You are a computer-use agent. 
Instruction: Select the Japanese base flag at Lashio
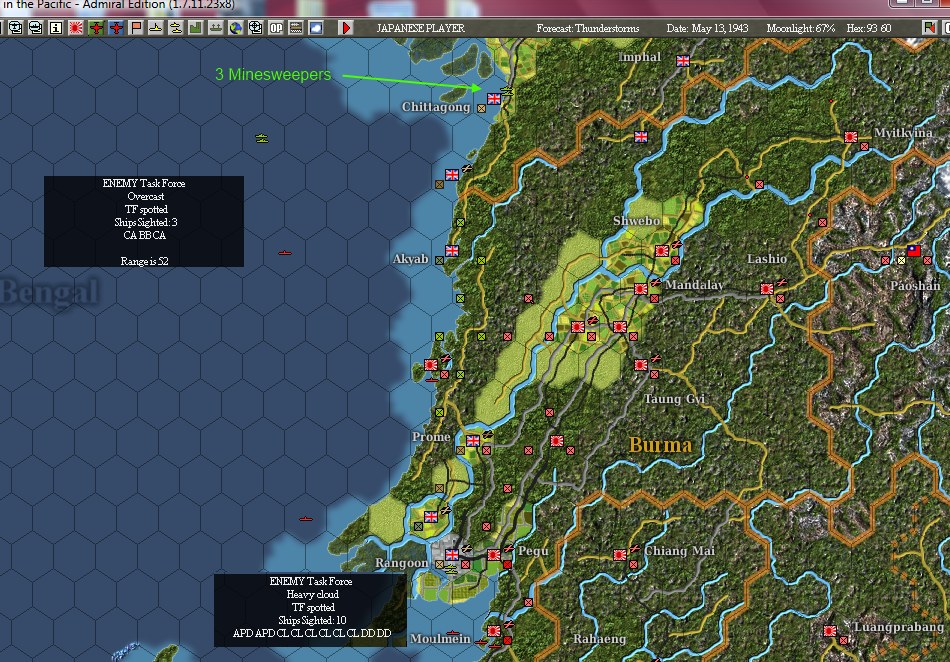pyautogui.click(x=766, y=289)
